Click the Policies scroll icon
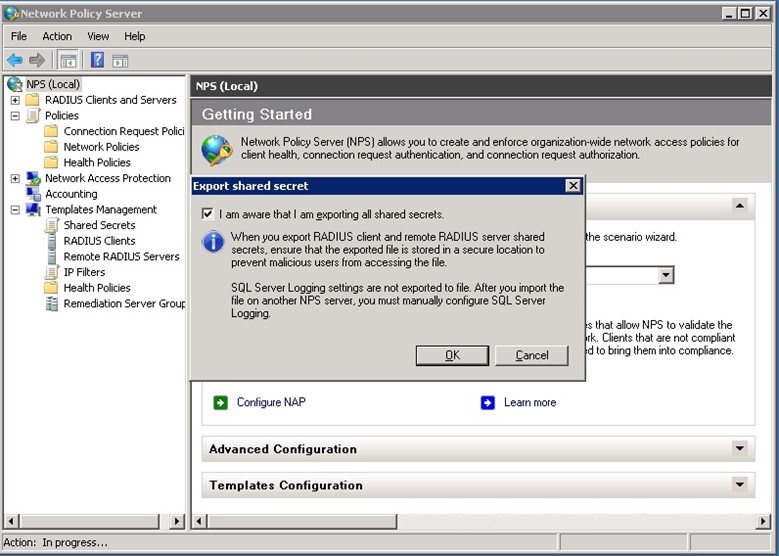The width and height of the screenshot is (779, 556). coord(33,116)
